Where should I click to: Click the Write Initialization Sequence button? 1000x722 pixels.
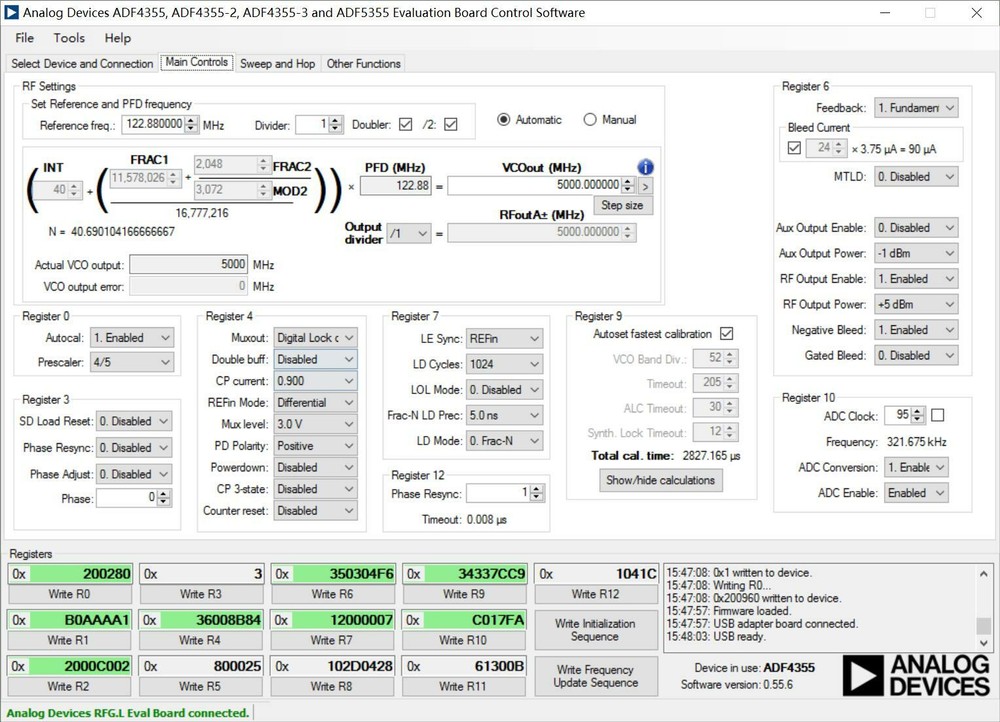595,630
